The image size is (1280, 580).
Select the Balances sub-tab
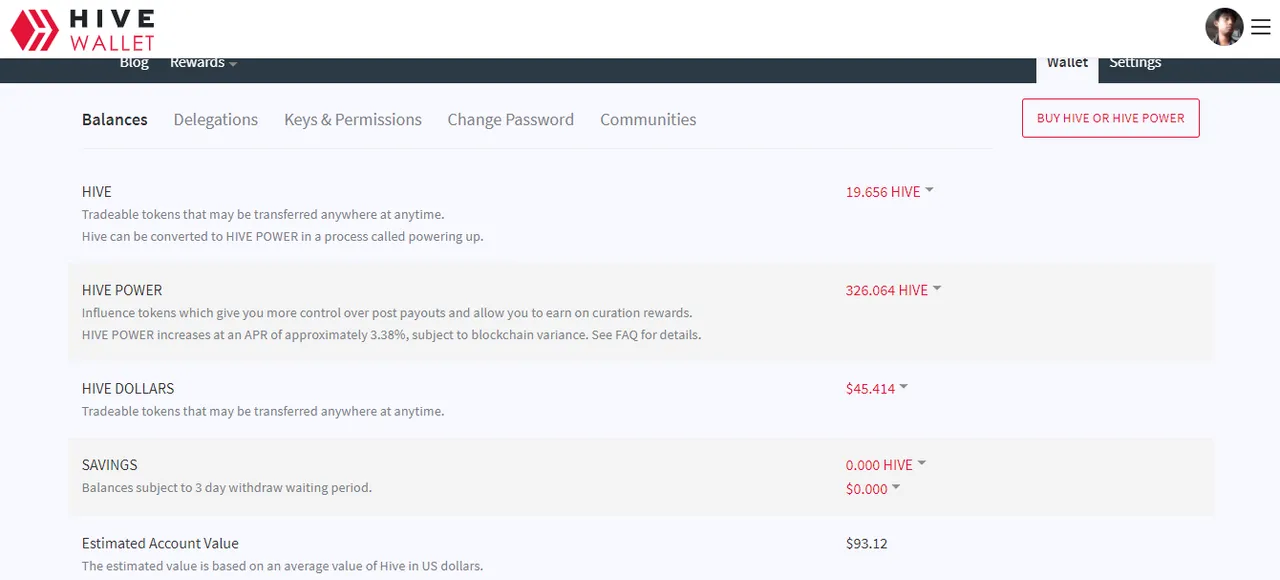(x=115, y=120)
